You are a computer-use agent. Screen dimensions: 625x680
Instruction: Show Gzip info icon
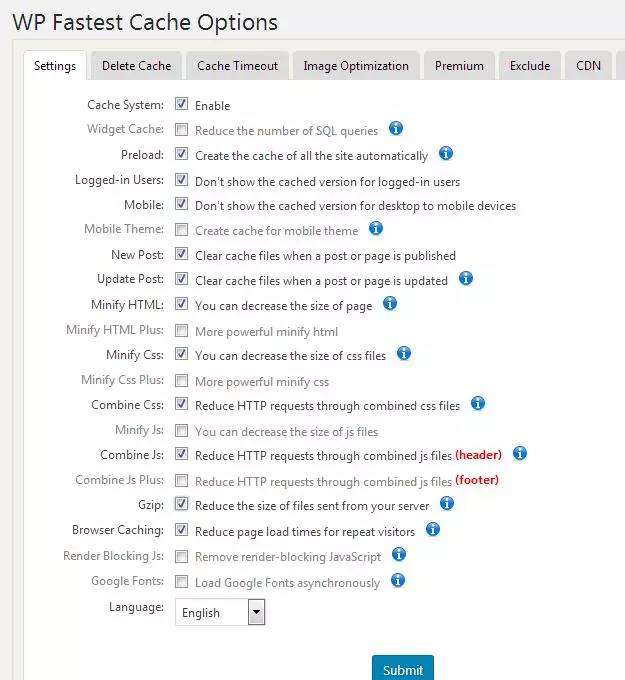447,503
